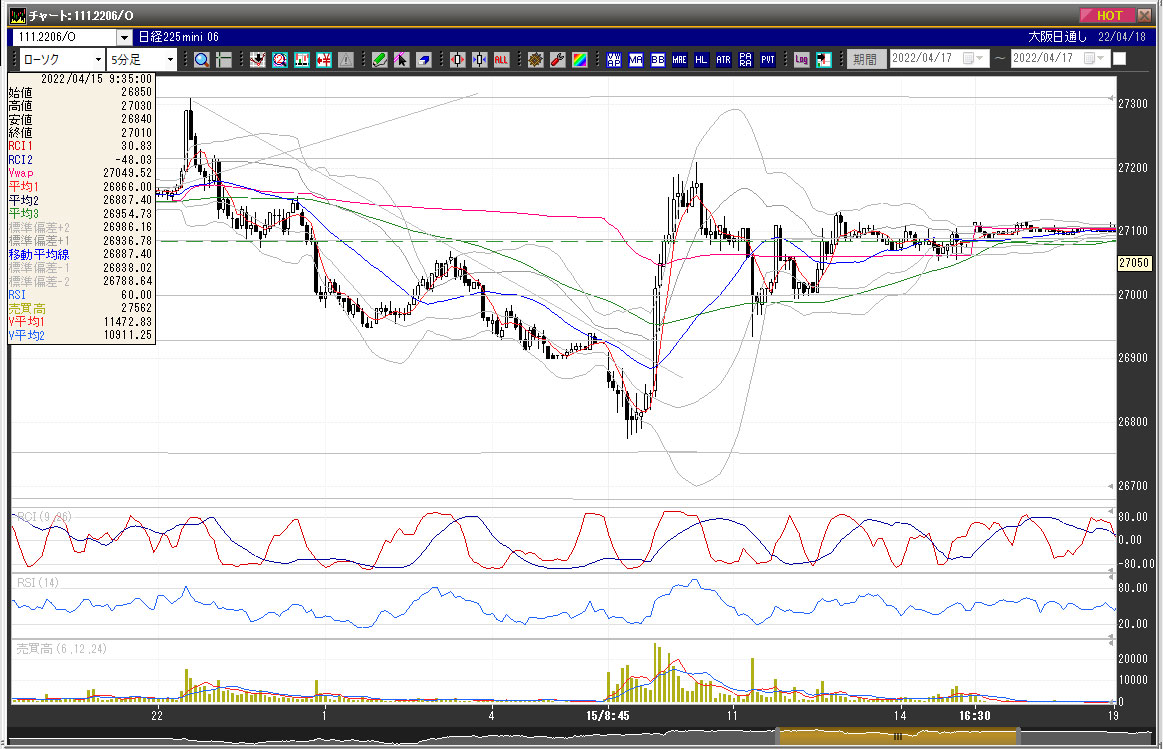Click the 標準偏差+2 row in data panel
The height and width of the screenshot is (749, 1163).
80,228
